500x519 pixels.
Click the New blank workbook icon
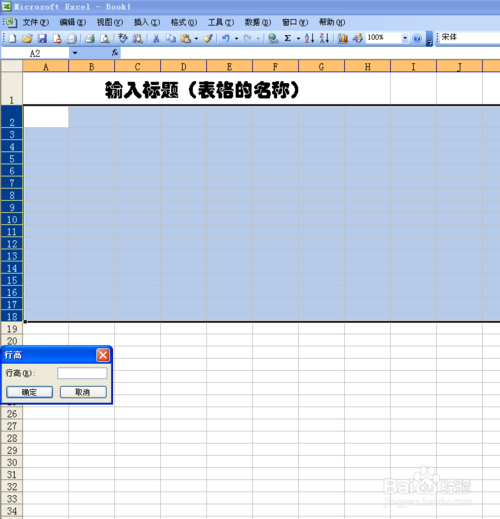[12, 39]
